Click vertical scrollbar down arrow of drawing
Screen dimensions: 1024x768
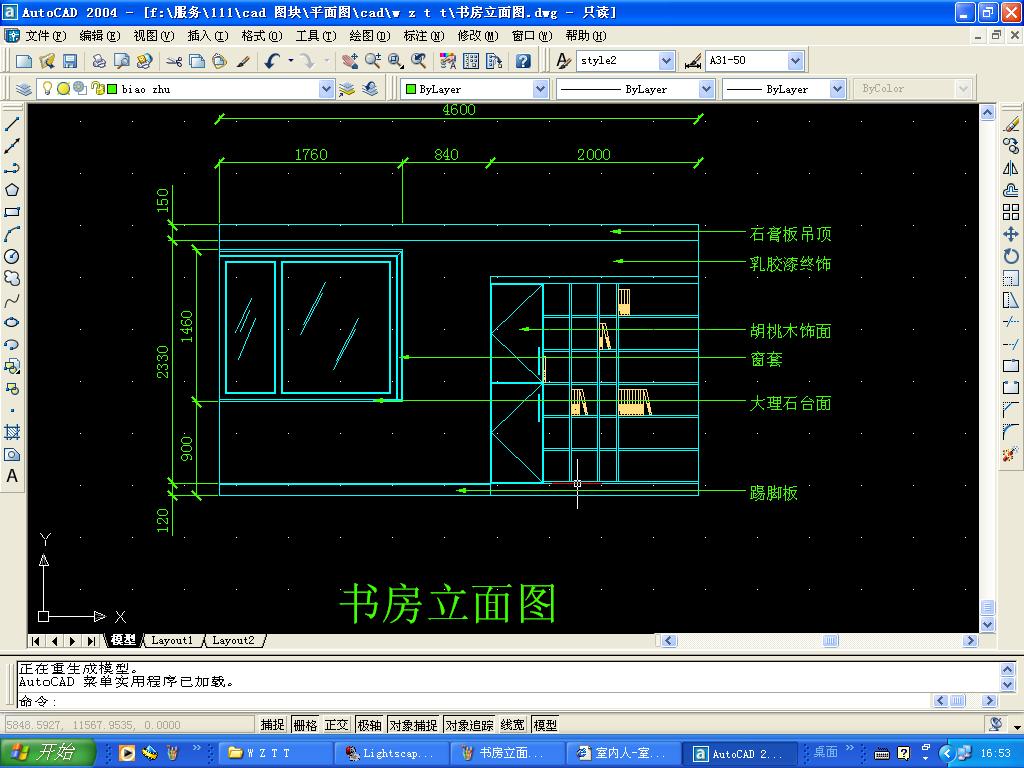(987, 624)
